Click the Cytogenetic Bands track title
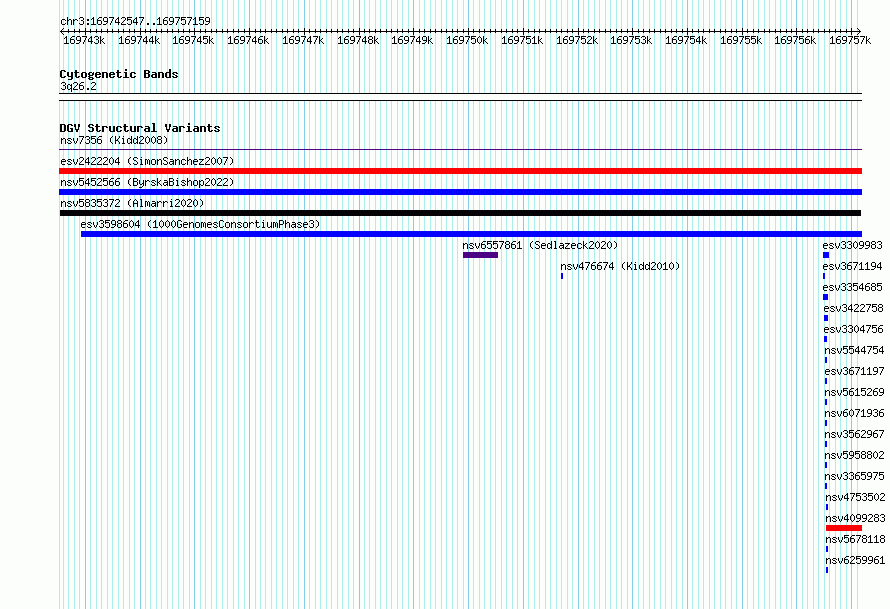 (119, 74)
